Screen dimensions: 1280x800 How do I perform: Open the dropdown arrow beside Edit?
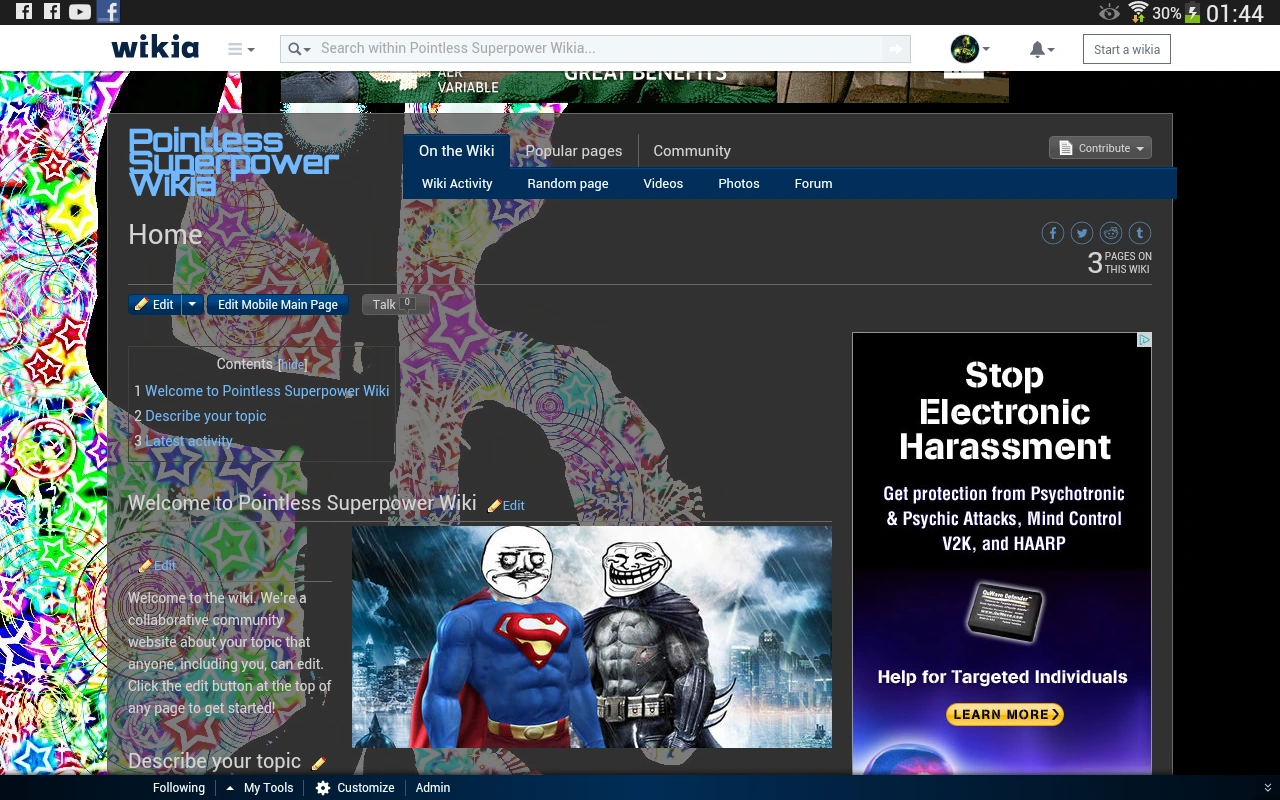click(192, 304)
